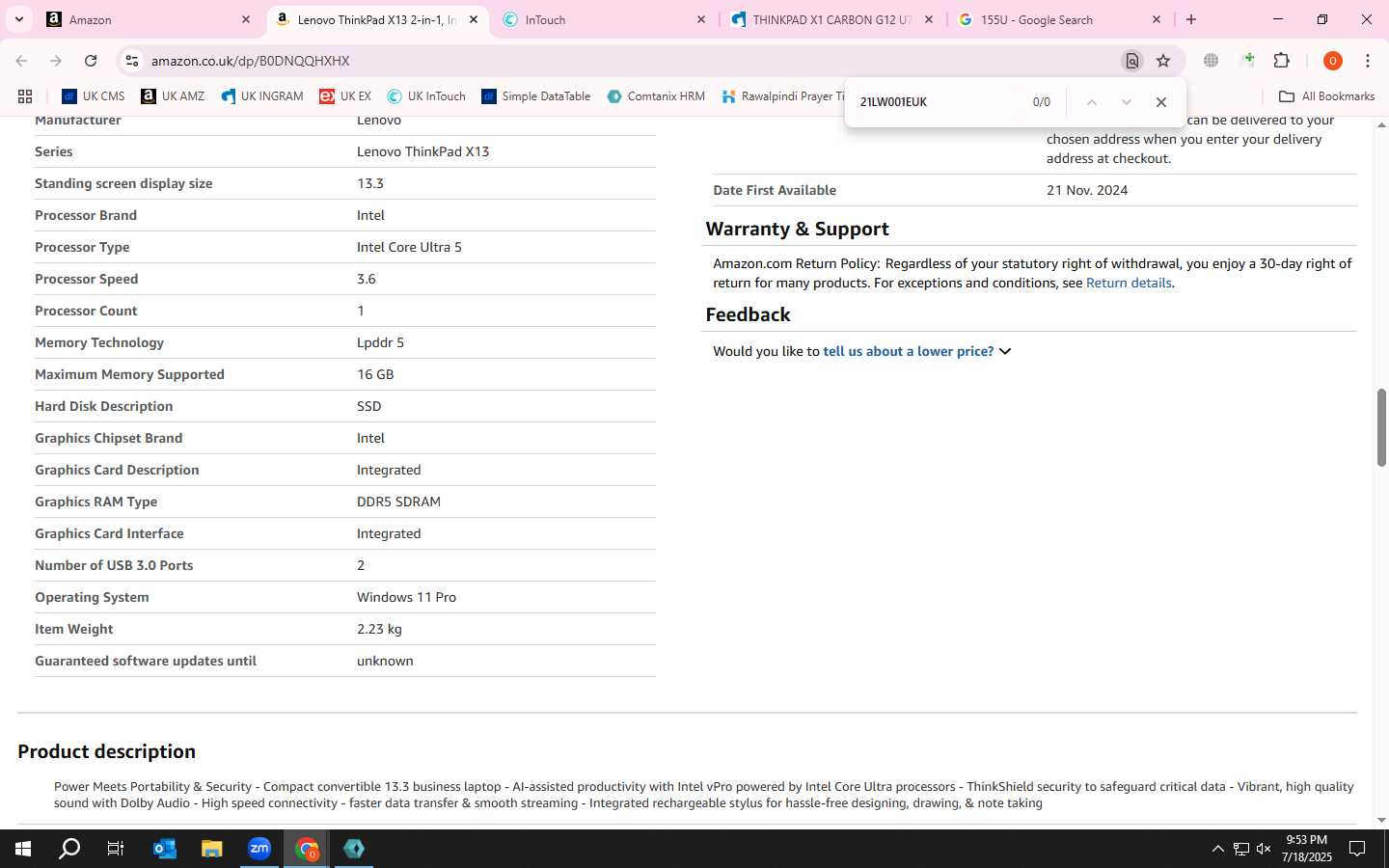Click the page vertical scrollbar thumb
Image resolution: width=1389 pixels, height=868 pixels.
click(x=1381, y=428)
